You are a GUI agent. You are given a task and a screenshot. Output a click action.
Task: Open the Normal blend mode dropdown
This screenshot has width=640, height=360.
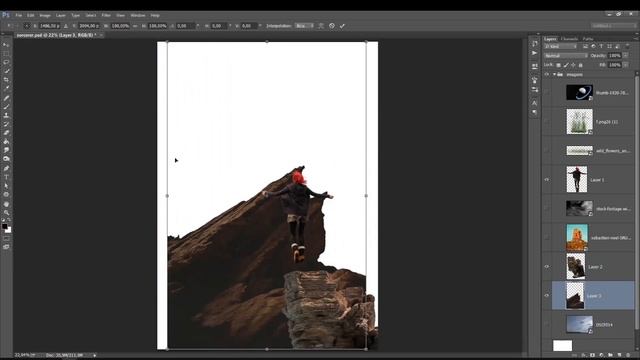[x=566, y=56]
